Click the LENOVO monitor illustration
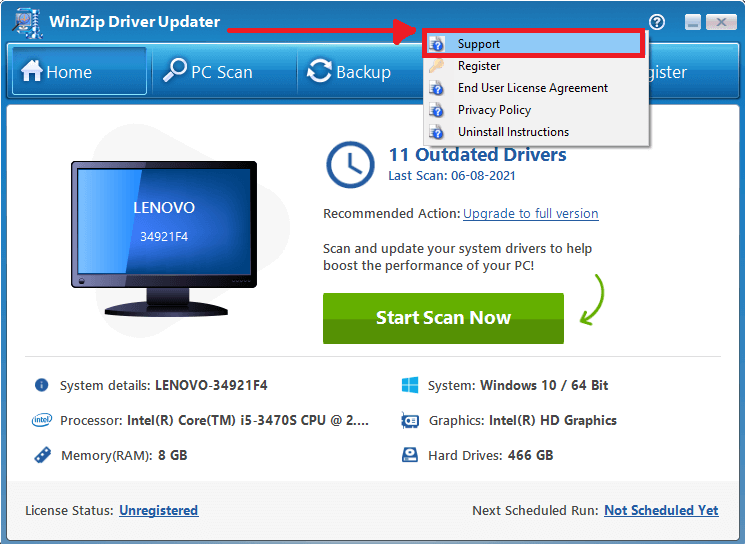745x544 pixels. click(164, 239)
